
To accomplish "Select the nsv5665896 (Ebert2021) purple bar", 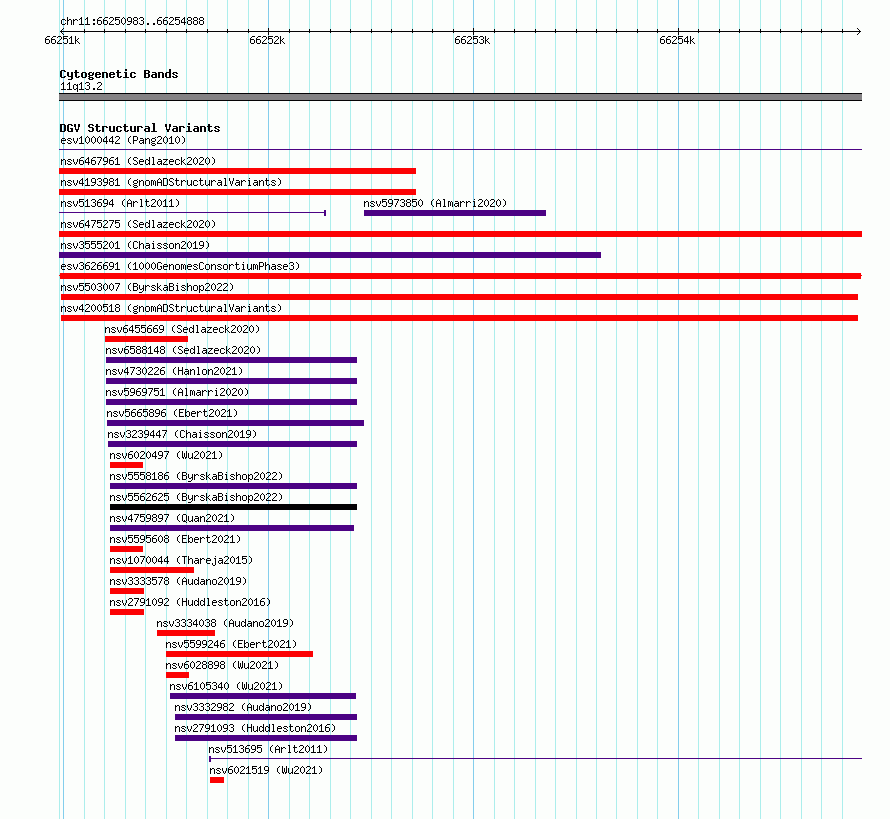I will (x=236, y=423).
